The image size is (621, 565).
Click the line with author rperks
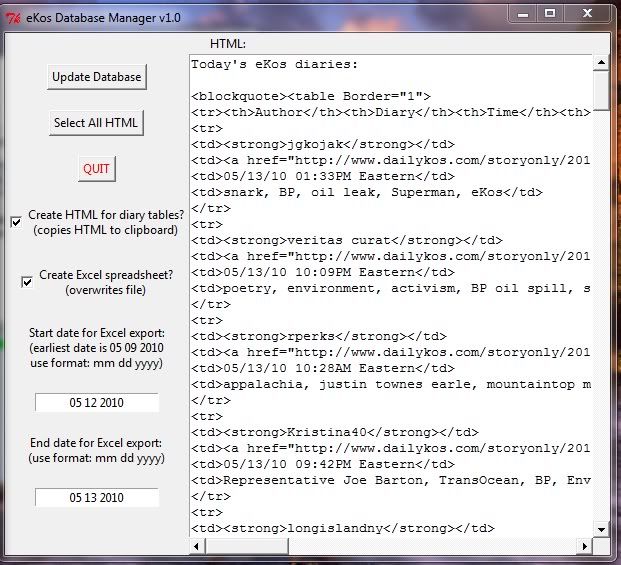pos(319,337)
